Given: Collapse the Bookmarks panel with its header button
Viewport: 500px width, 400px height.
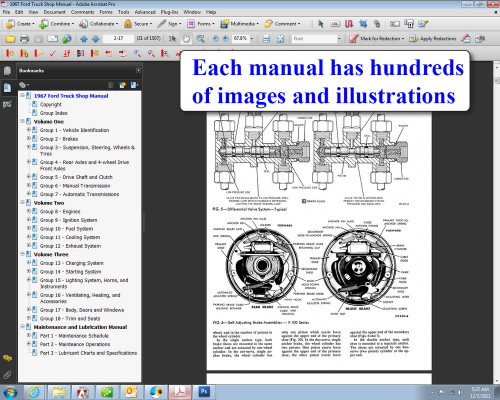Looking at the screenshot, I should (138, 70).
